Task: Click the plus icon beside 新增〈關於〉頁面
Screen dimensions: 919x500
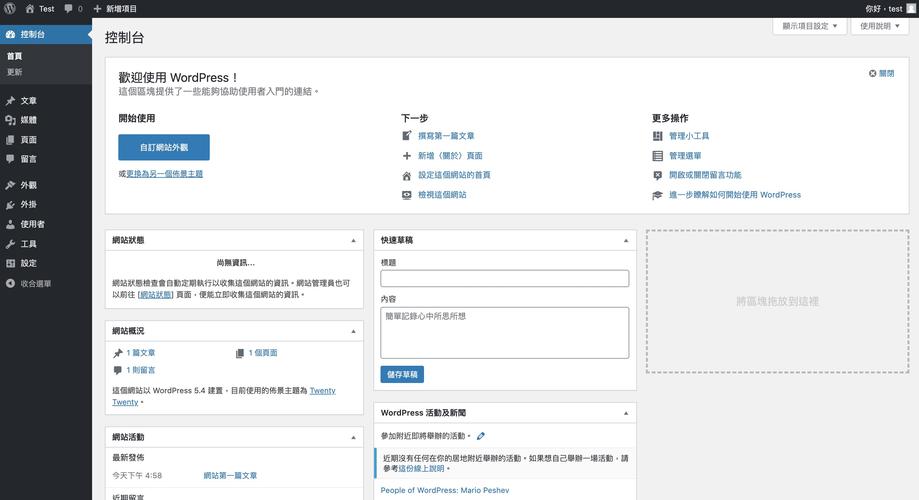Action: (x=407, y=155)
